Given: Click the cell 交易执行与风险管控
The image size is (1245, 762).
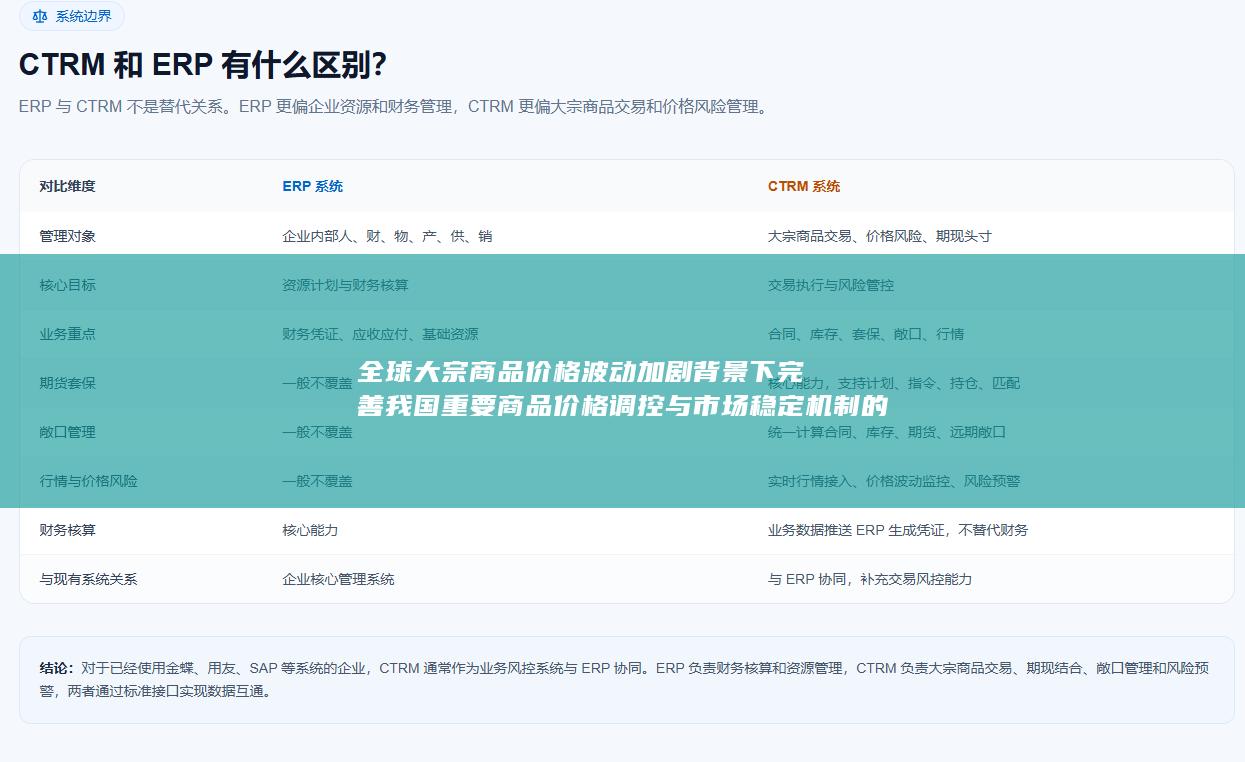Looking at the screenshot, I should [831, 285].
